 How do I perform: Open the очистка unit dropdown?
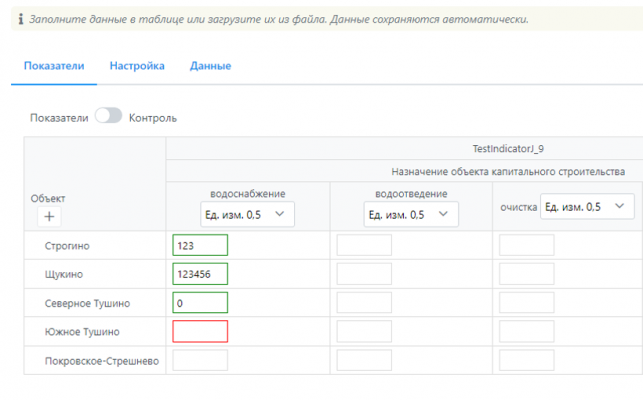[587, 206]
